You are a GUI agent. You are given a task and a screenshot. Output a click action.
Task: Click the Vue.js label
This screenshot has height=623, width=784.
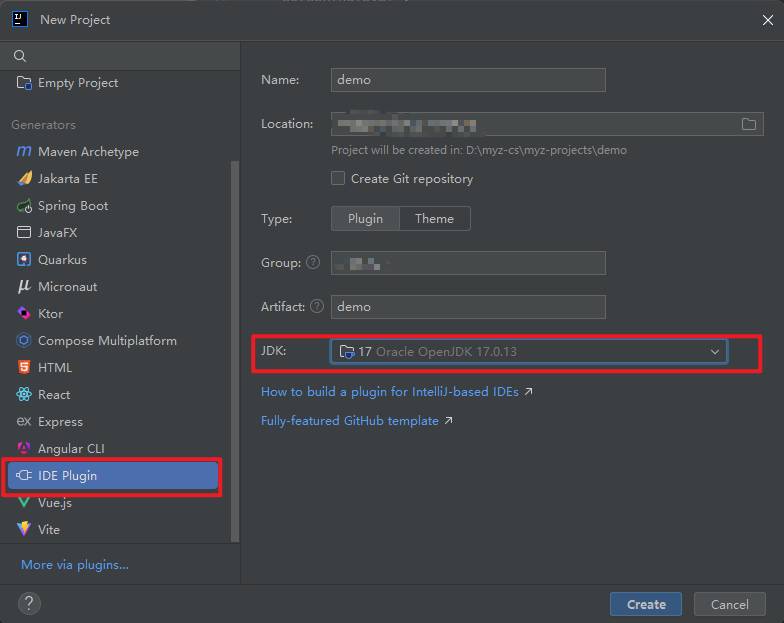pyautogui.click(x=55, y=502)
